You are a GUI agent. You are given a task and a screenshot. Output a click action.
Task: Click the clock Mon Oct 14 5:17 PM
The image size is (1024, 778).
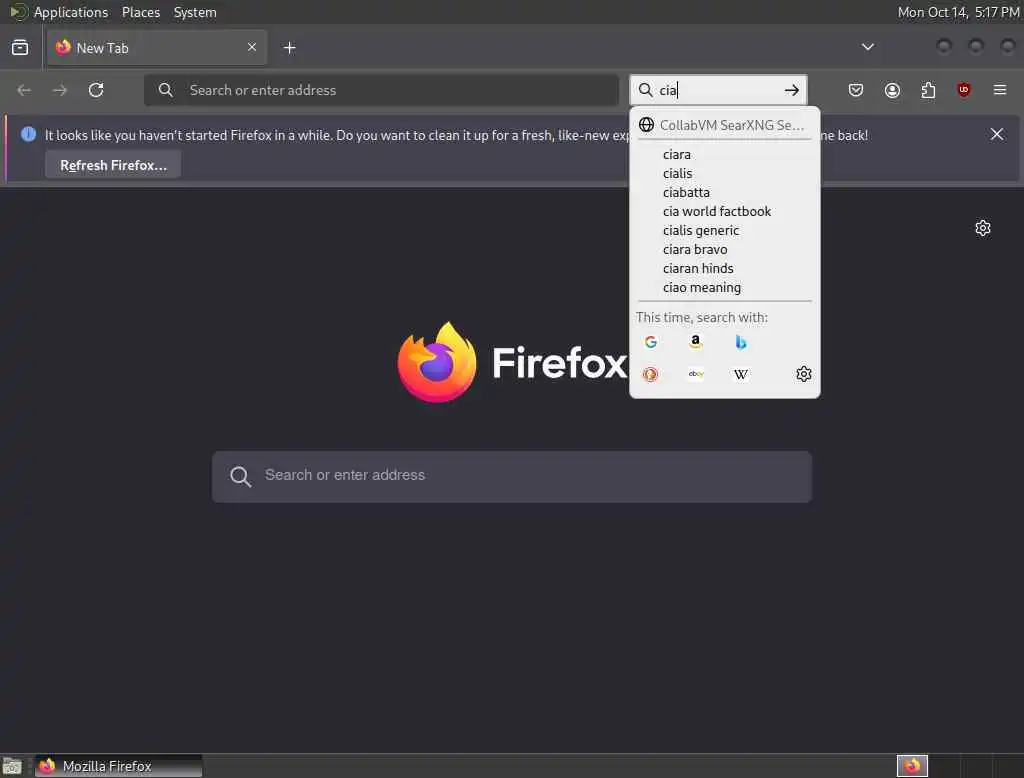point(958,12)
